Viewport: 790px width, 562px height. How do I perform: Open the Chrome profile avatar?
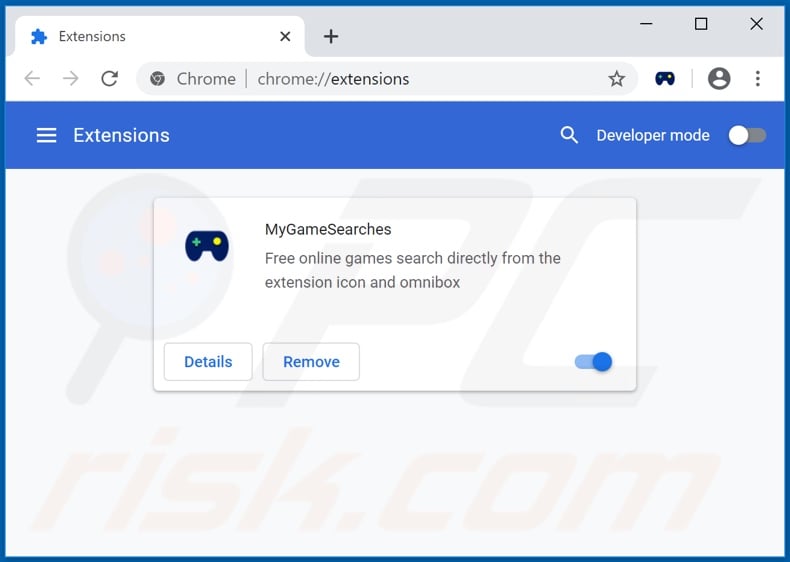(x=719, y=79)
